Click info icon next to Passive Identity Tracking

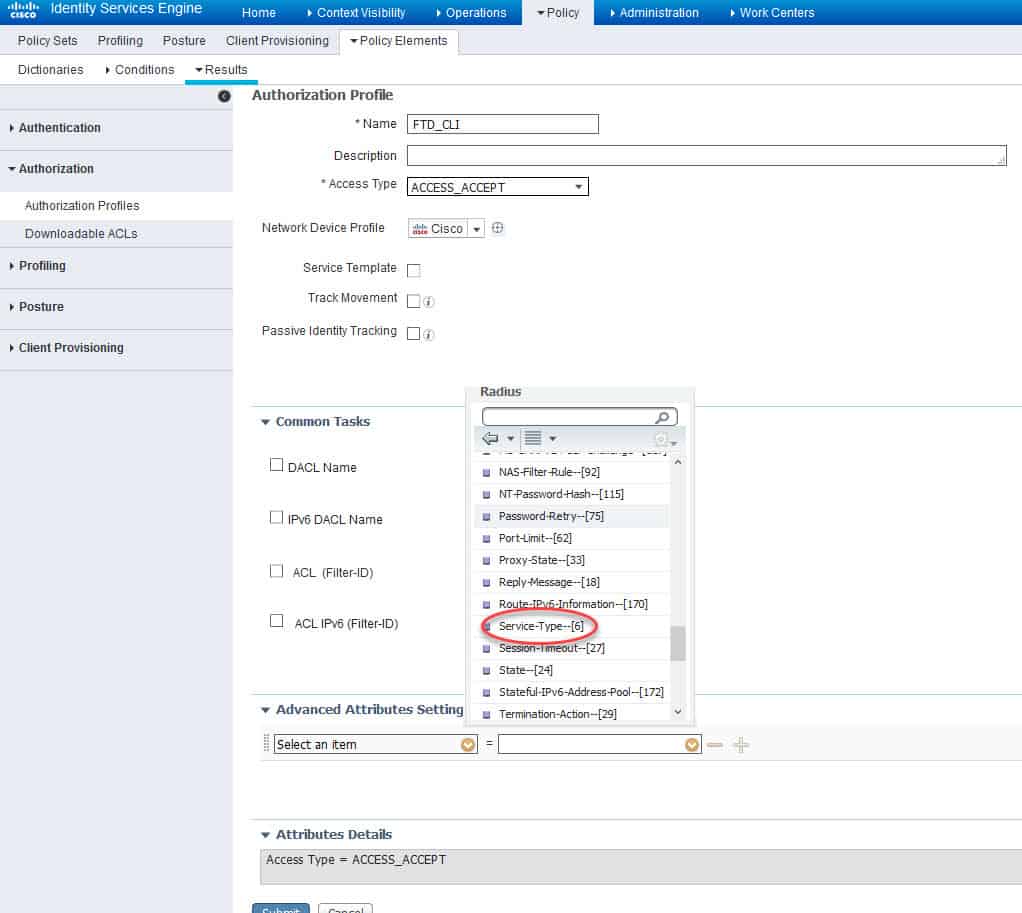pyautogui.click(x=428, y=335)
